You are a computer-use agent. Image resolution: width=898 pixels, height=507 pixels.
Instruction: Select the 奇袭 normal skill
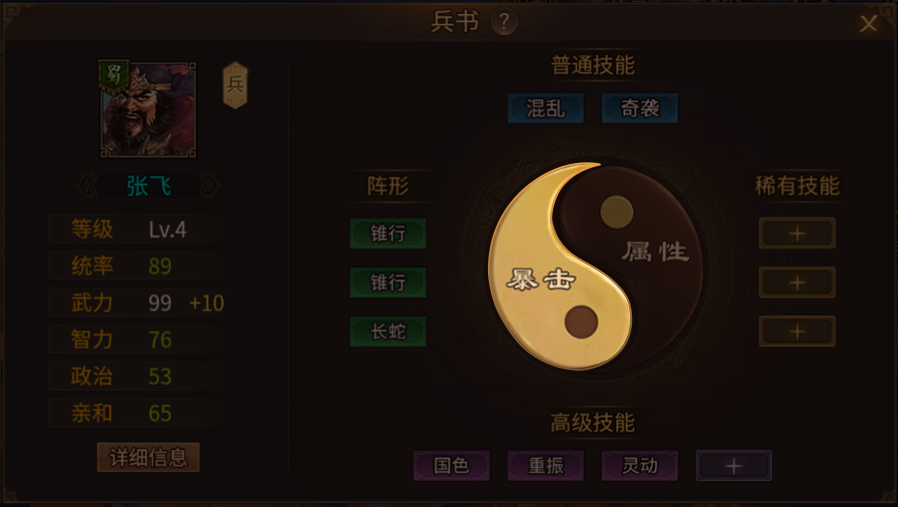point(640,108)
